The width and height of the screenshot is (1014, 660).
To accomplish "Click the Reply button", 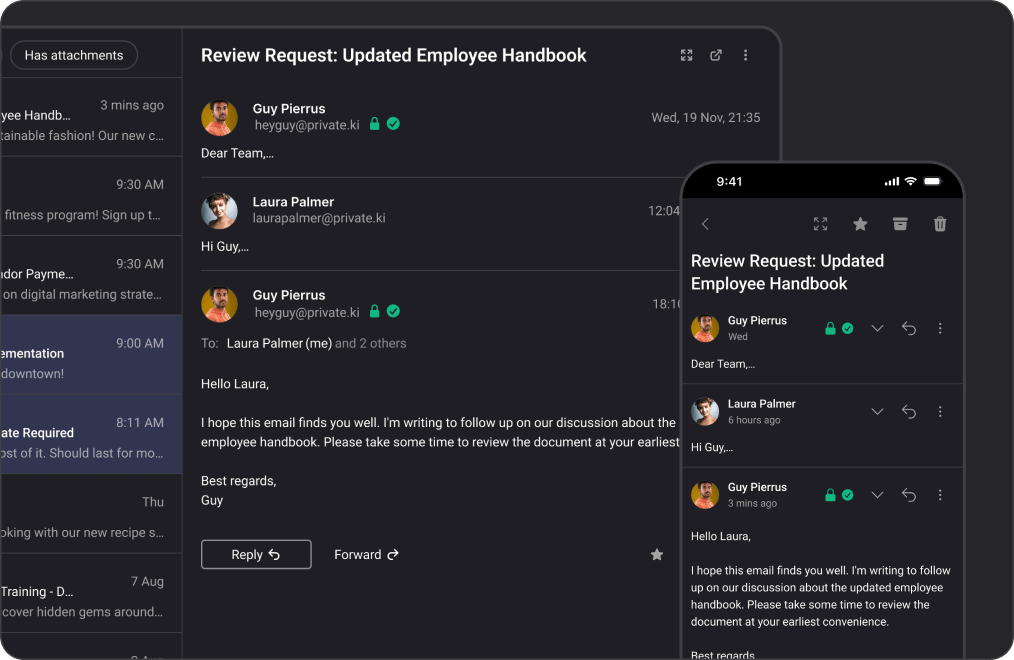I will [256, 554].
